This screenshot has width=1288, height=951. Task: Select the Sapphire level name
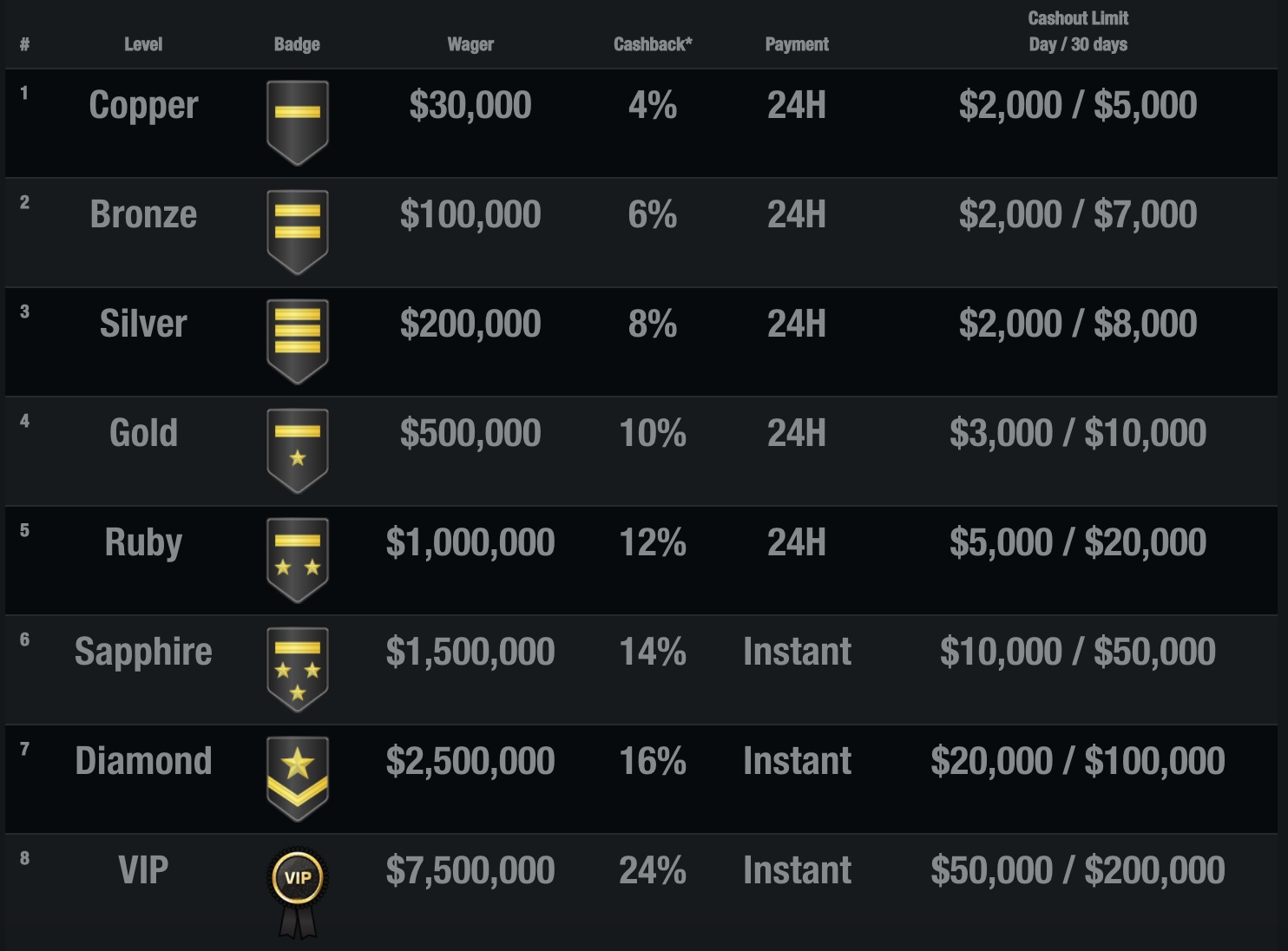pos(143,652)
